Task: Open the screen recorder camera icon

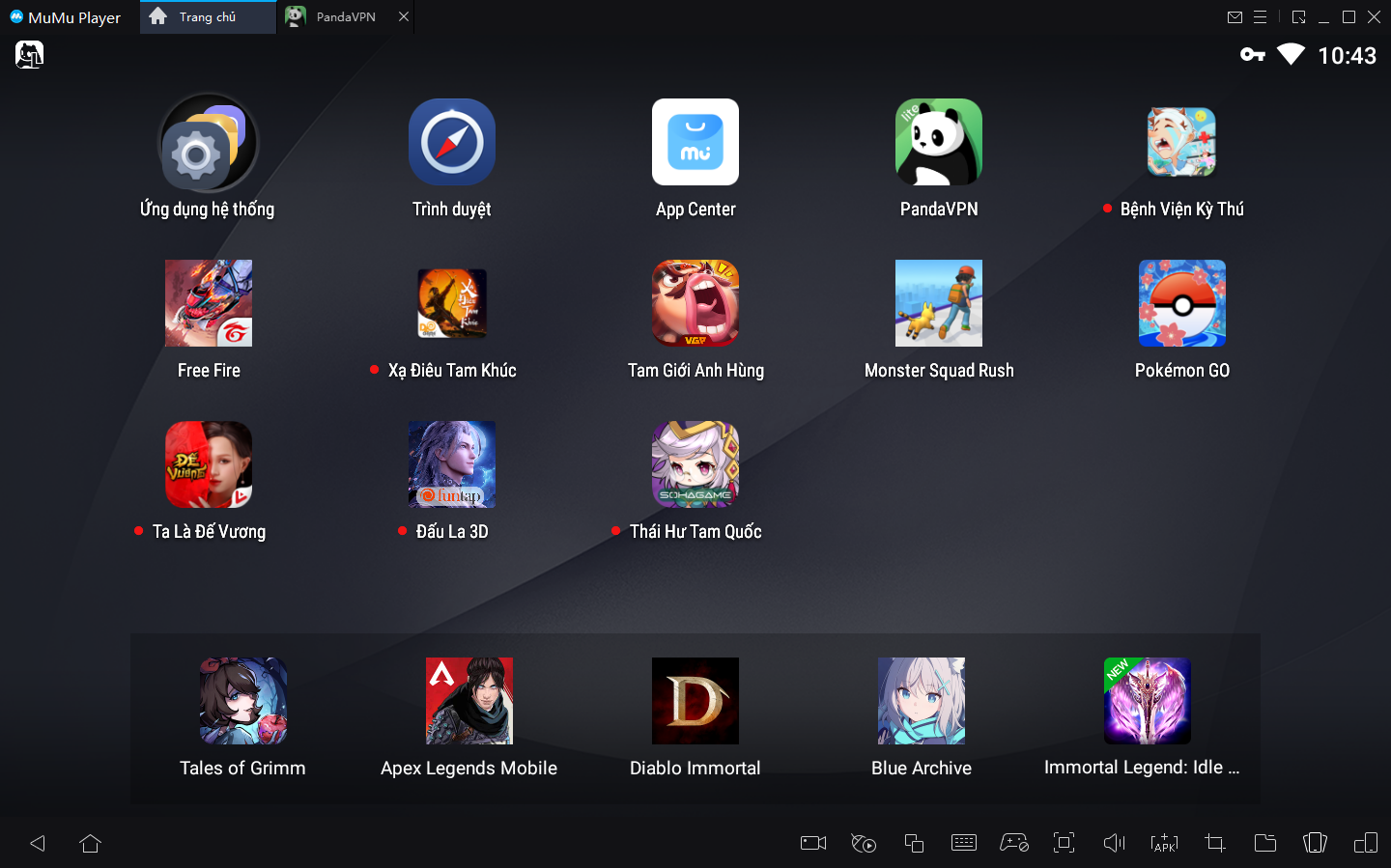Action: click(x=813, y=843)
